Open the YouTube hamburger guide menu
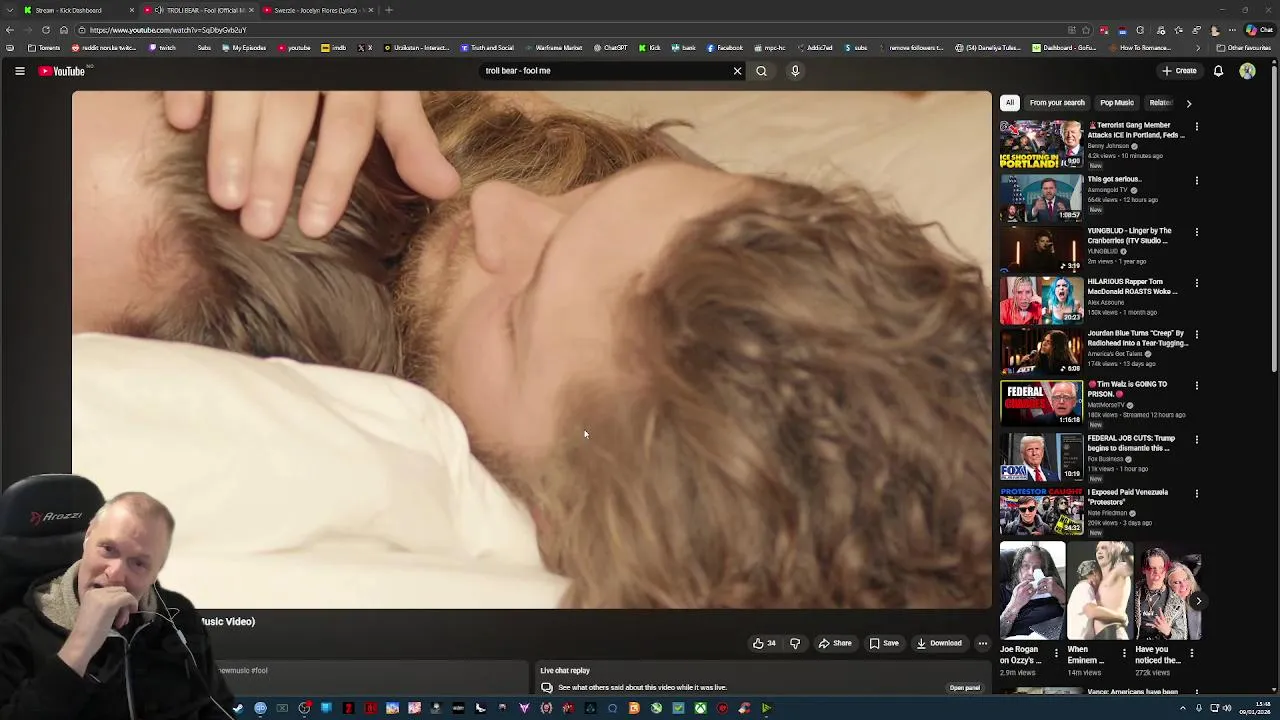This screenshot has width=1280, height=720. [x=19, y=71]
